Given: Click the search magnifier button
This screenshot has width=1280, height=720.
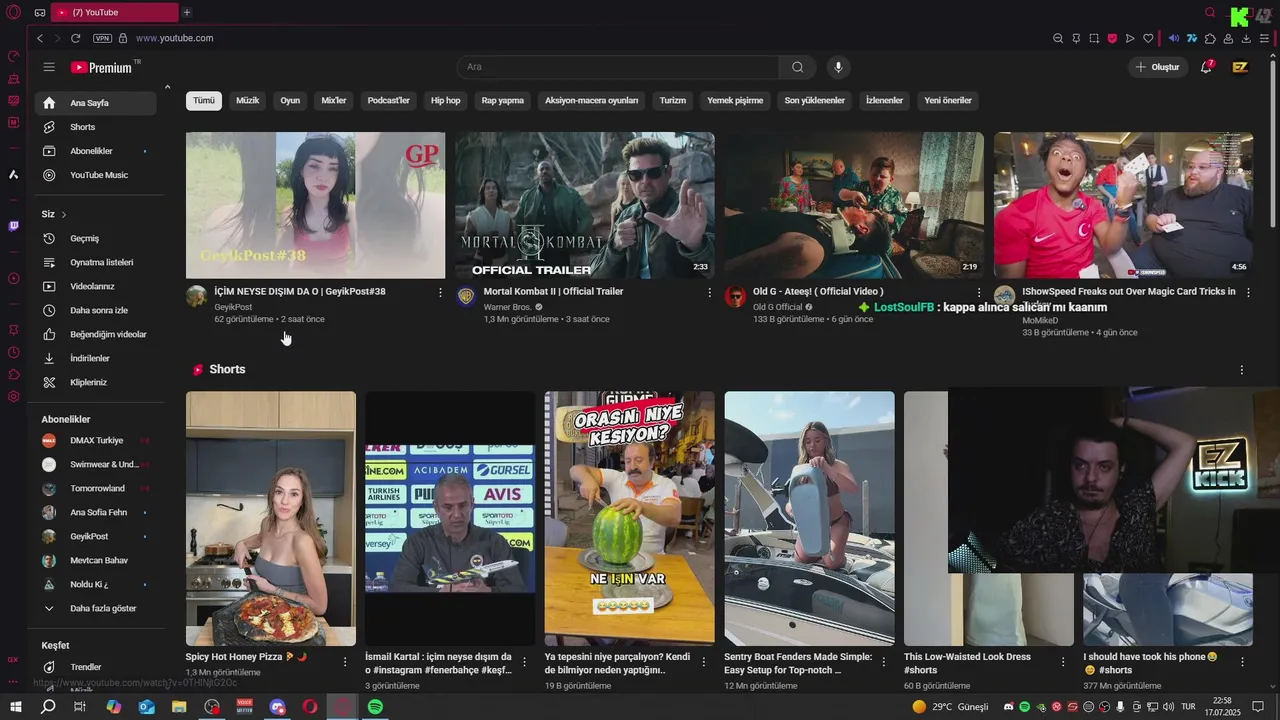Looking at the screenshot, I should click(797, 67).
